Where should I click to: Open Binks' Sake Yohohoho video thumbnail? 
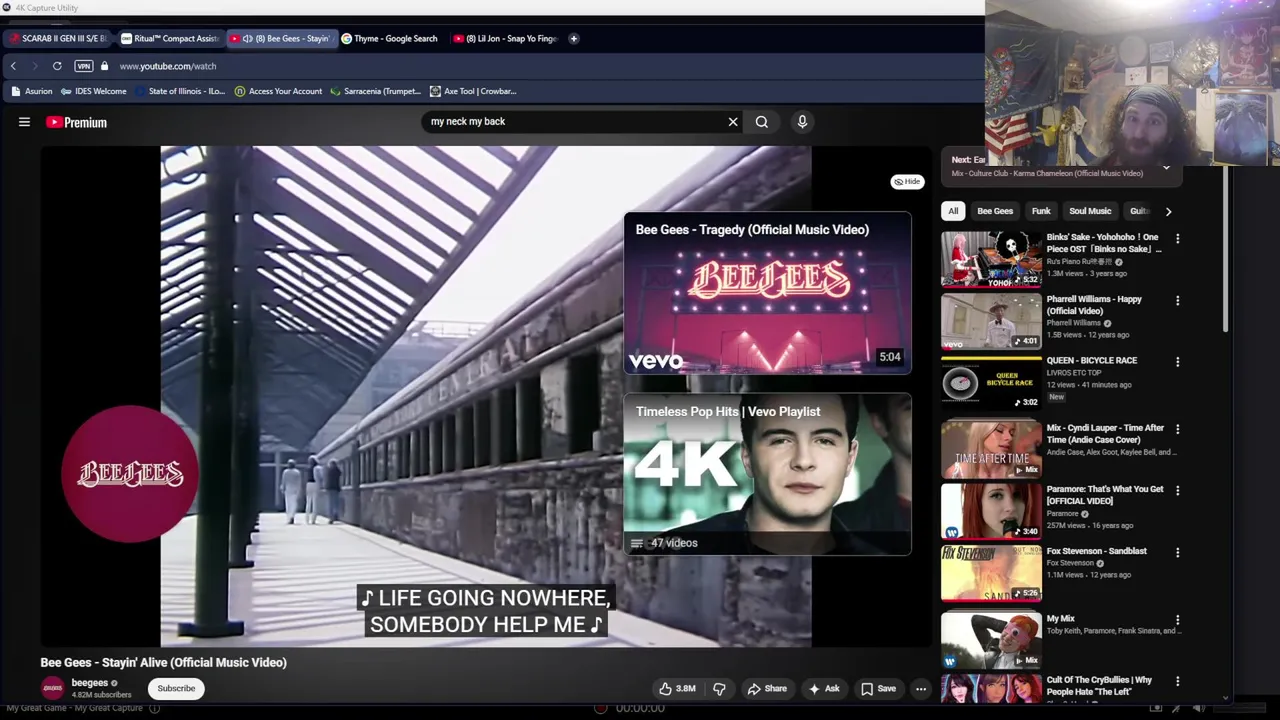point(991,259)
